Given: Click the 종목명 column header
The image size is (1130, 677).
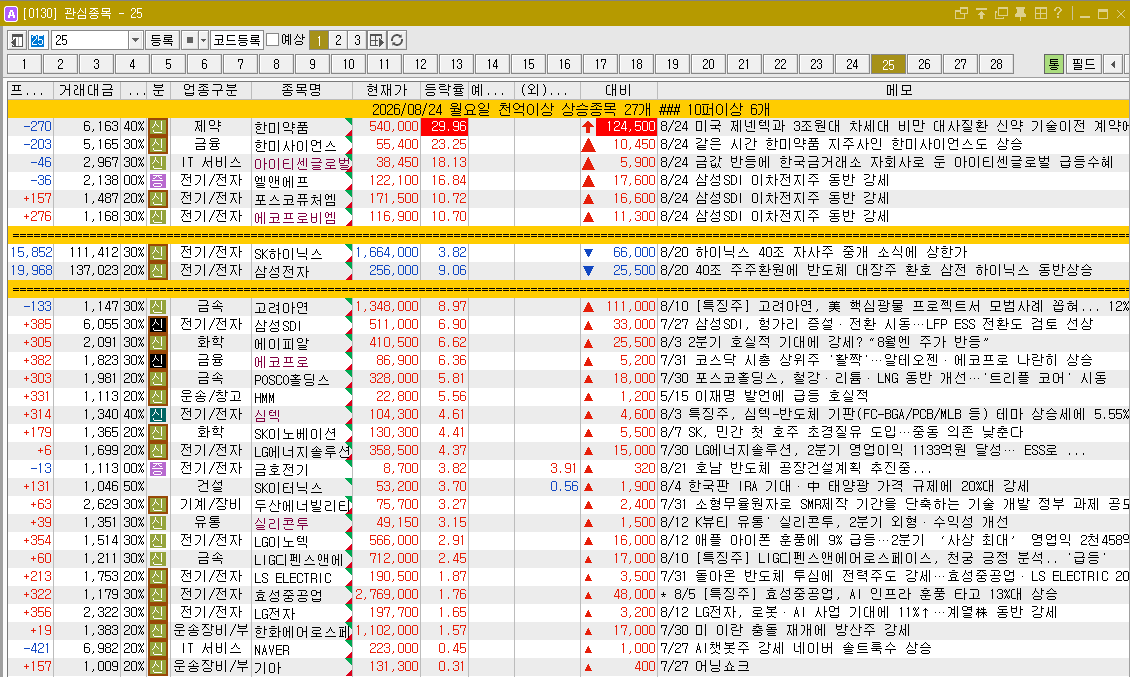Looking at the screenshot, I should 301,90.
